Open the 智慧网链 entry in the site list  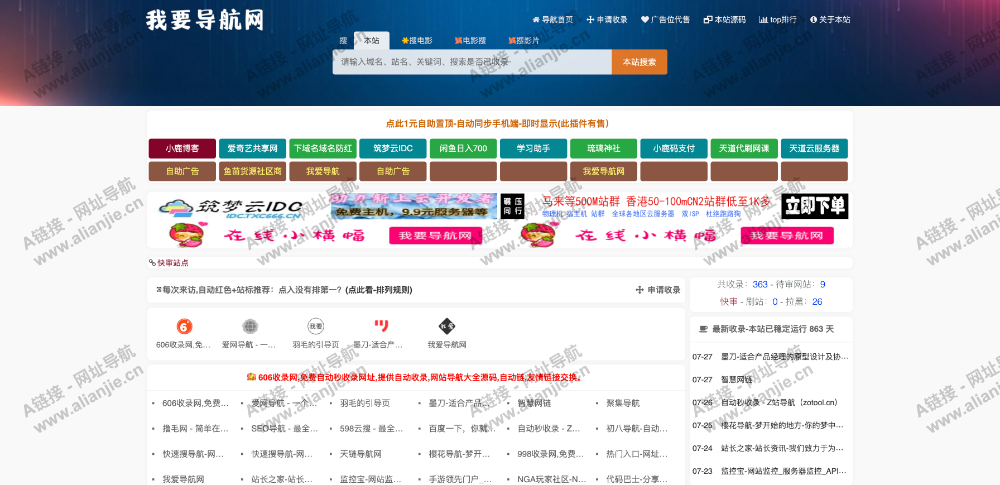point(534,403)
